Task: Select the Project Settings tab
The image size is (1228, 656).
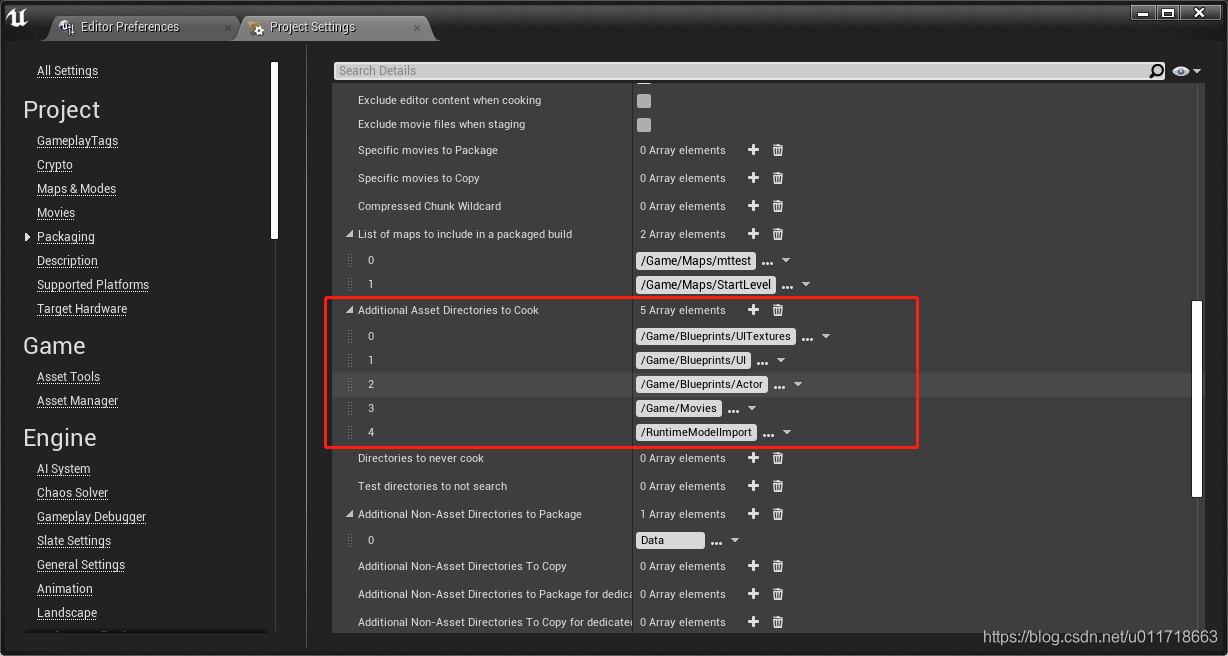Action: tap(312, 27)
